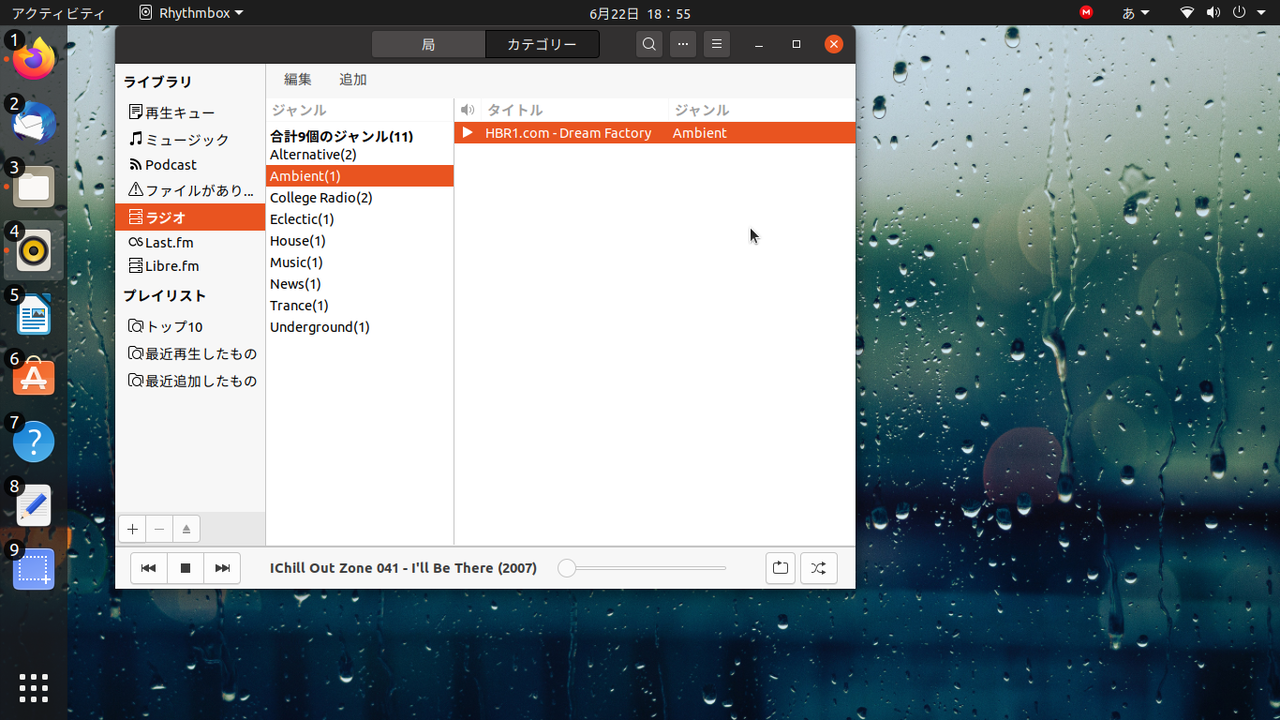The image size is (1280, 720).
Task: Skip to the next track
Action: [222, 568]
